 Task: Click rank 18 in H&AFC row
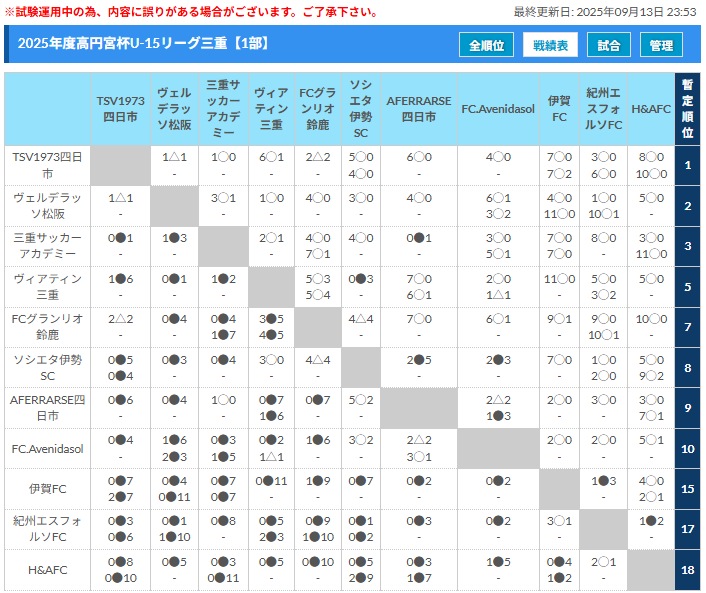688,570
